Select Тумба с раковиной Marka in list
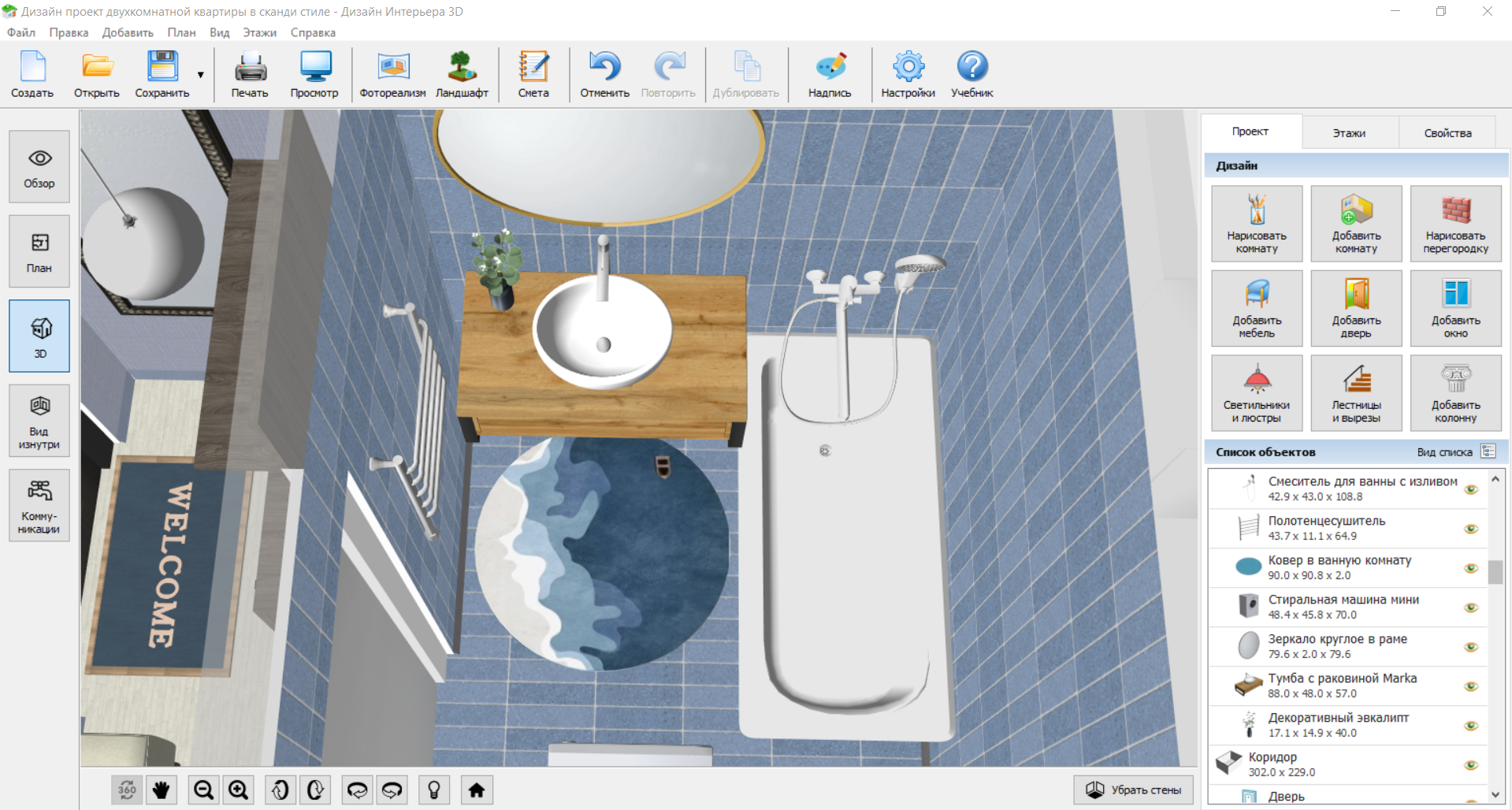 [1342, 686]
